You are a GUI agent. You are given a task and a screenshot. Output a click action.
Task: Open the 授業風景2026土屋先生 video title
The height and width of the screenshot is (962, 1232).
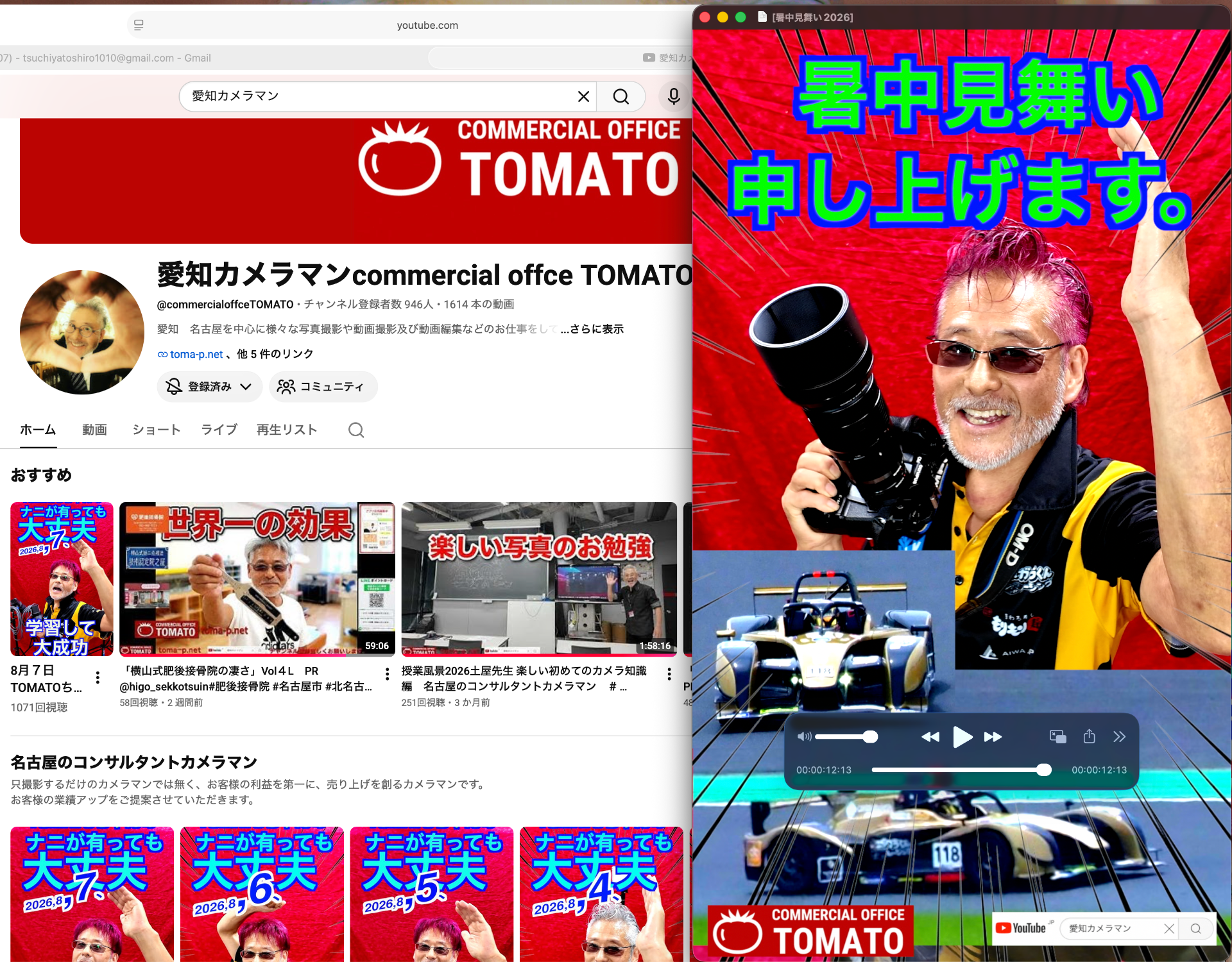coord(524,679)
